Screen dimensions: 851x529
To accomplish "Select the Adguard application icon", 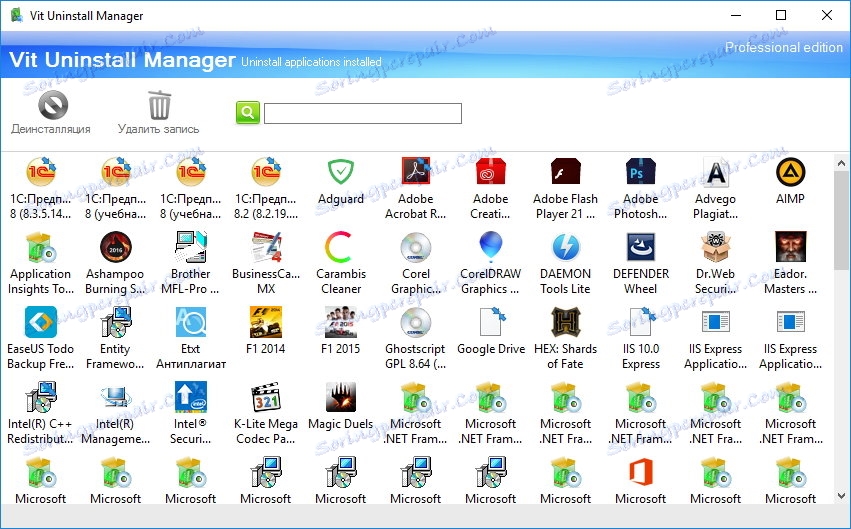I will click(x=340, y=172).
